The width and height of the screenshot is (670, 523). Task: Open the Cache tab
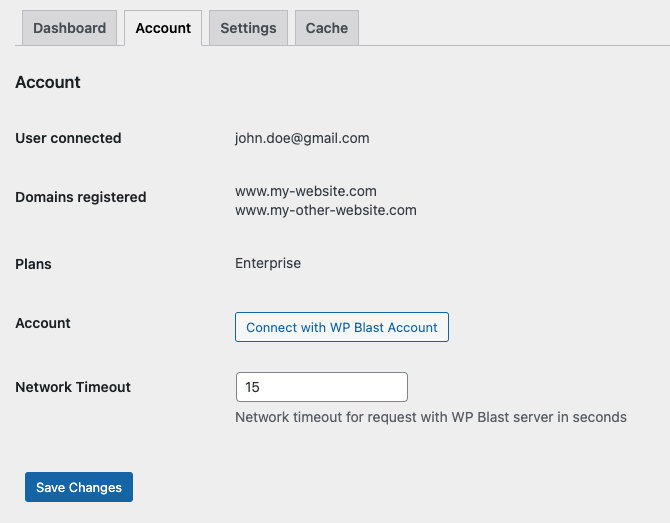pos(326,28)
